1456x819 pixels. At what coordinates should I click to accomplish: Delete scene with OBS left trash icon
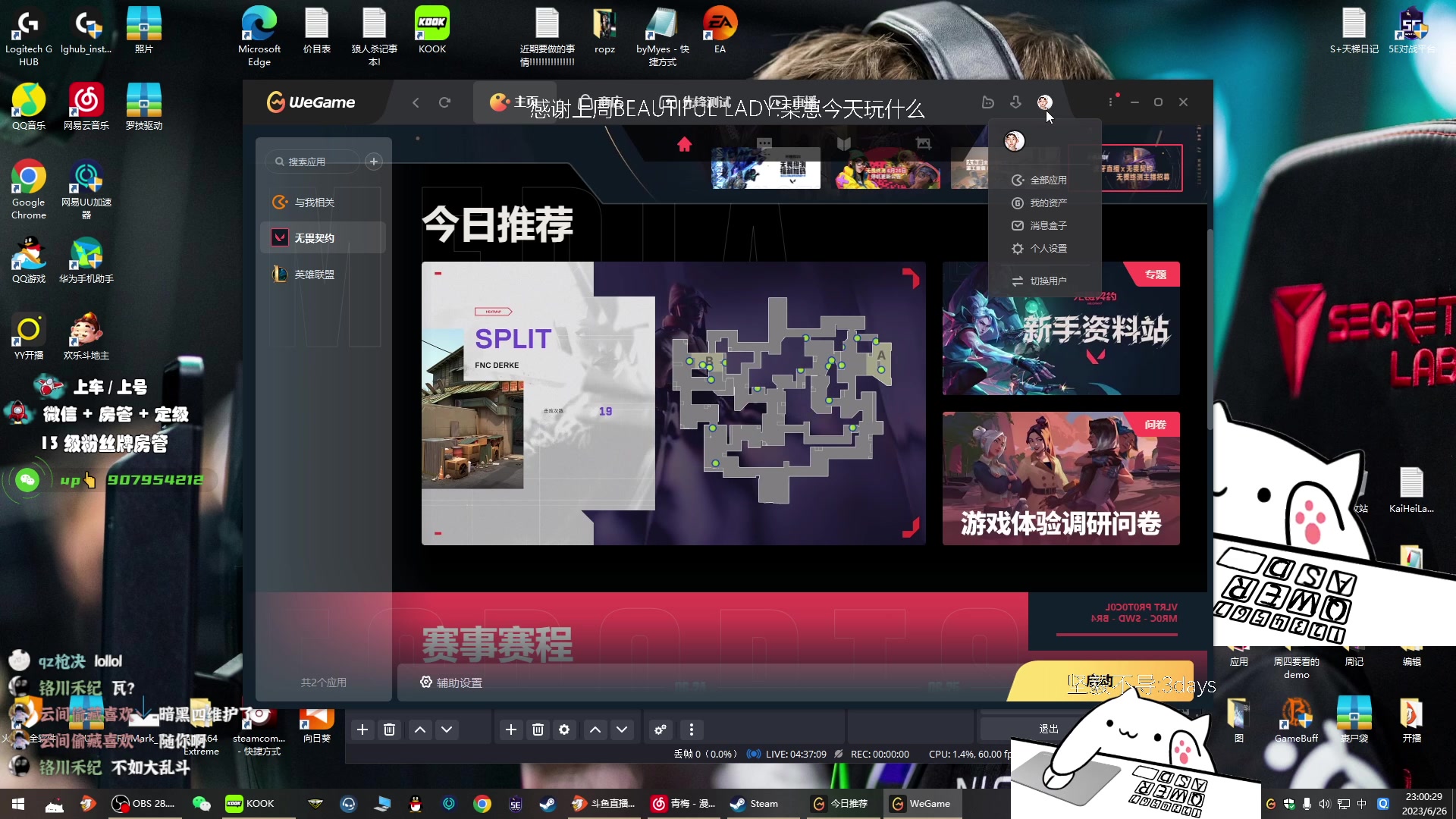coord(389,730)
